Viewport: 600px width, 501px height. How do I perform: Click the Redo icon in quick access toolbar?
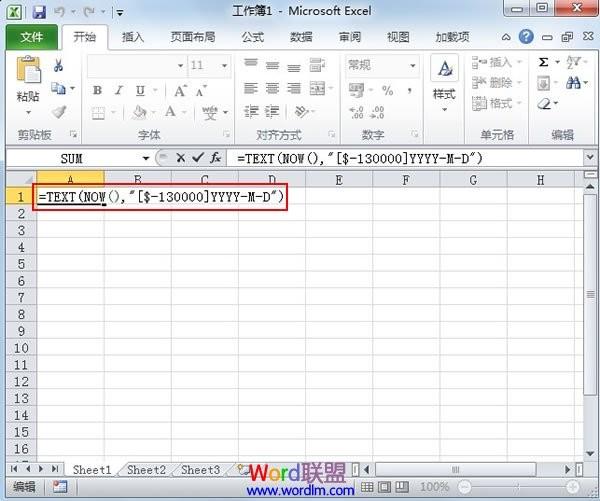89,12
